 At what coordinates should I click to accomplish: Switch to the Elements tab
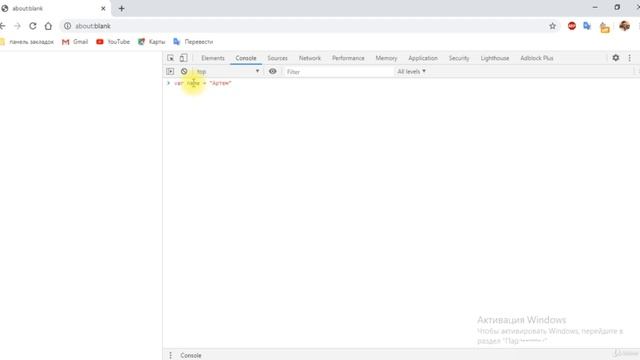coord(213,58)
